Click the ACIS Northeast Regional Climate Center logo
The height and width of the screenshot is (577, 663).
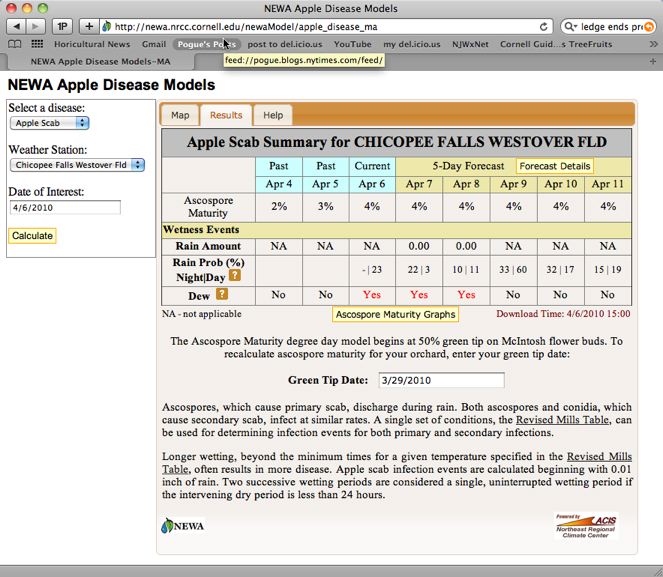(x=586, y=526)
